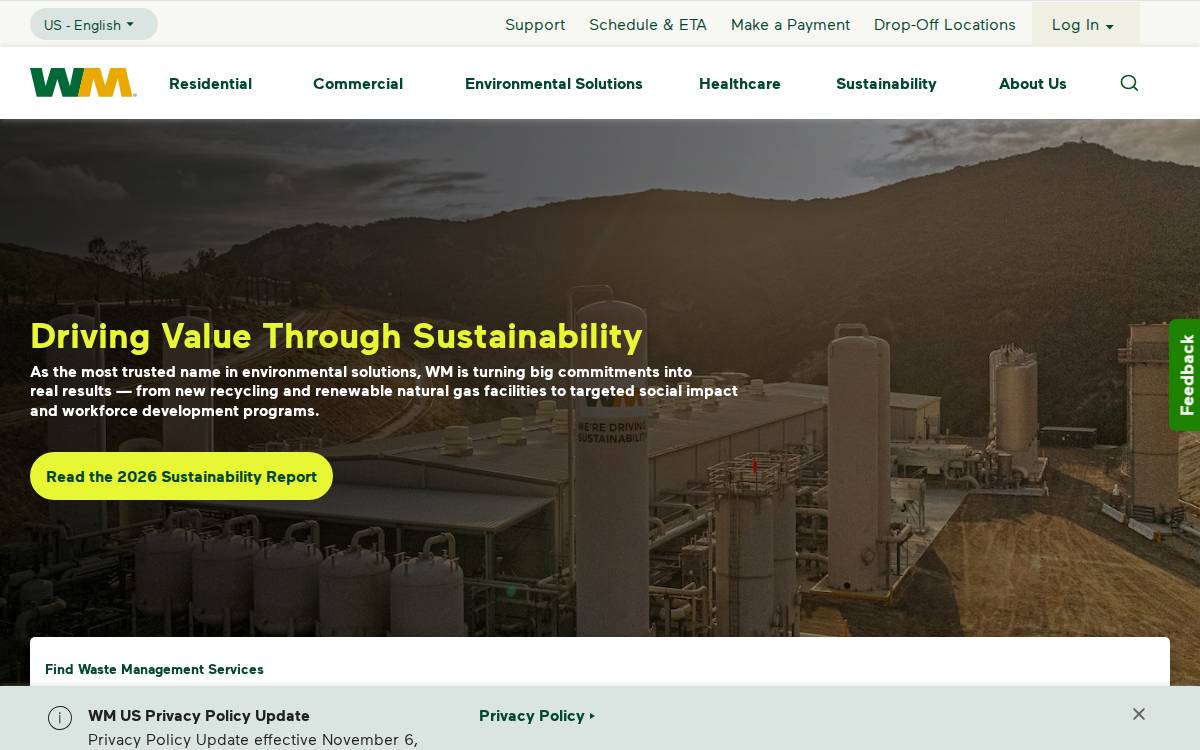Image resolution: width=1200 pixels, height=750 pixels.
Task: Open Schedule & ETA link
Action: [648, 25]
